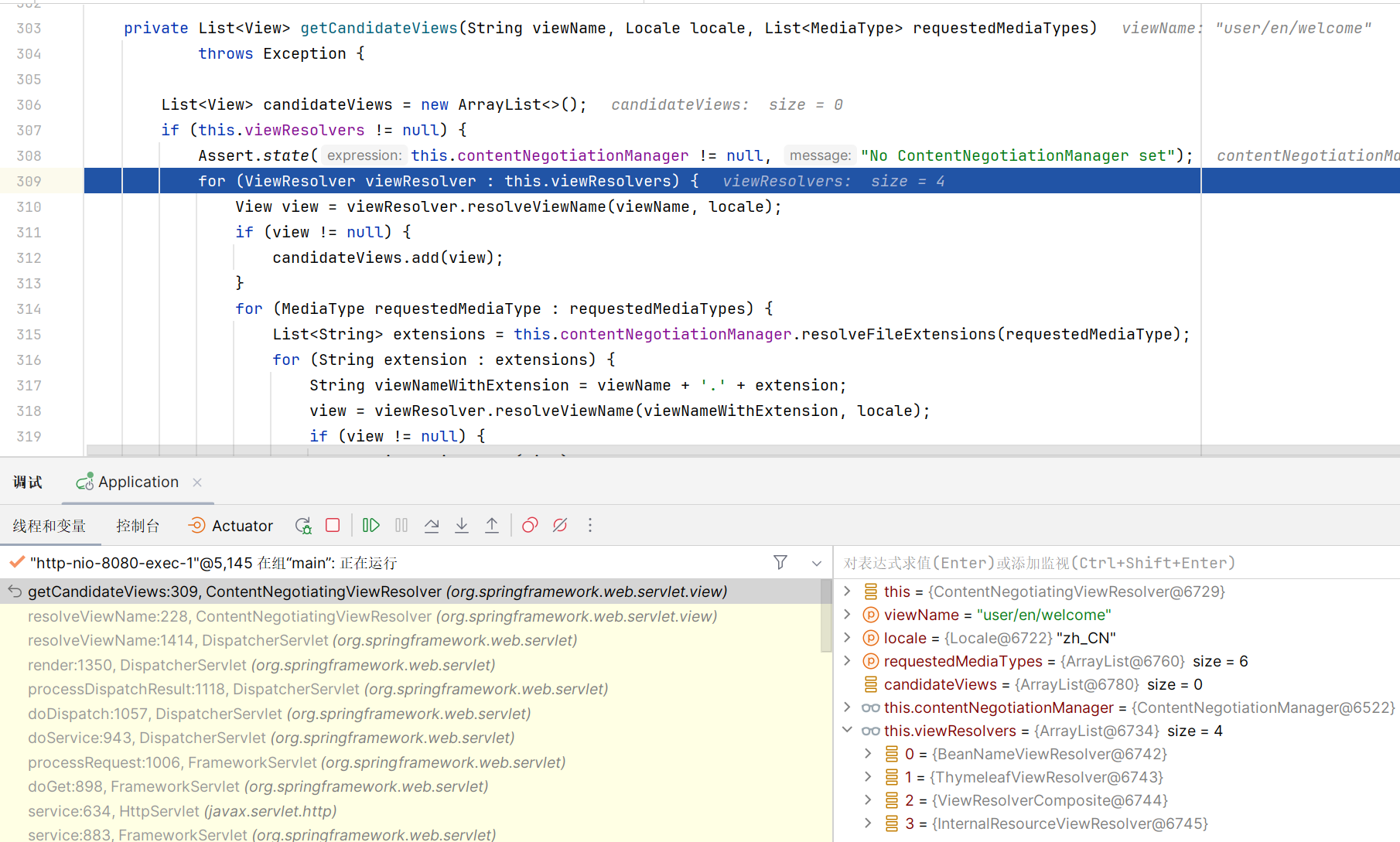Select frame doService:943
This screenshot has width=1400, height=842.
pos(411,738)
